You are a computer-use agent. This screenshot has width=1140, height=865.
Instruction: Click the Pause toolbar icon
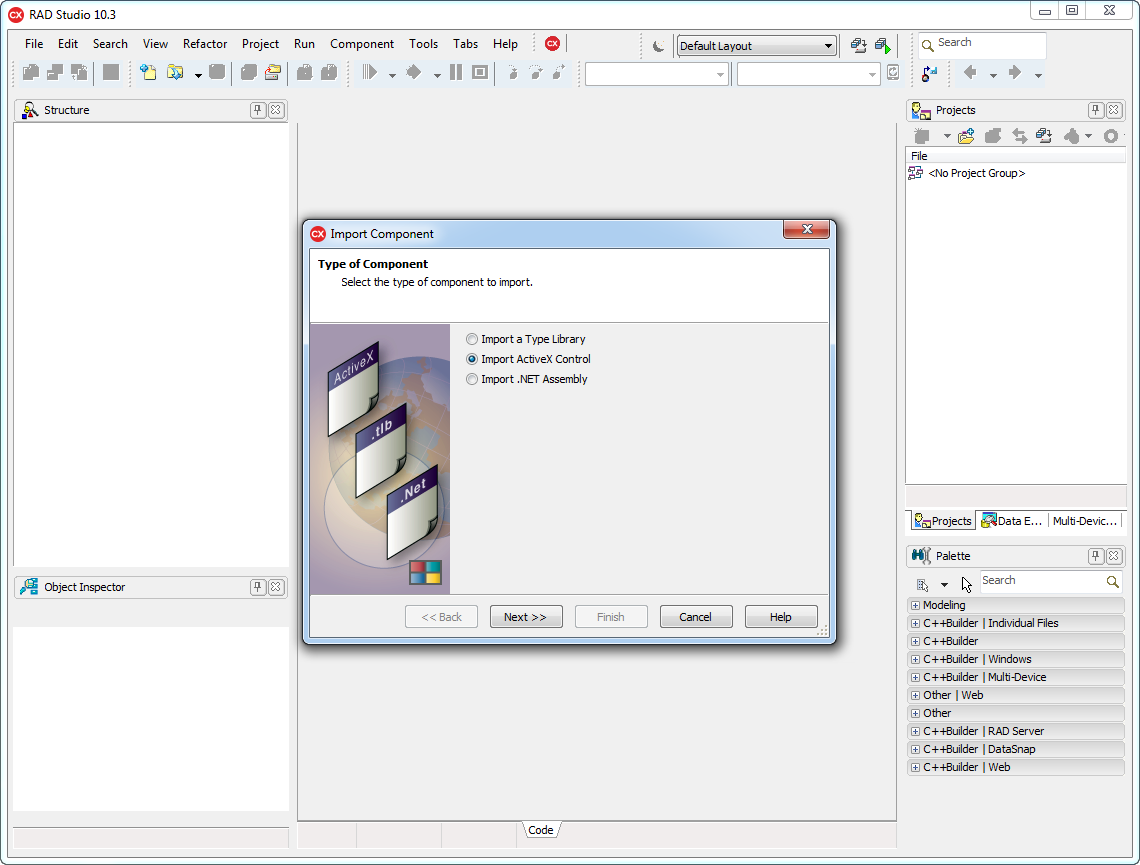coord(456,72)
